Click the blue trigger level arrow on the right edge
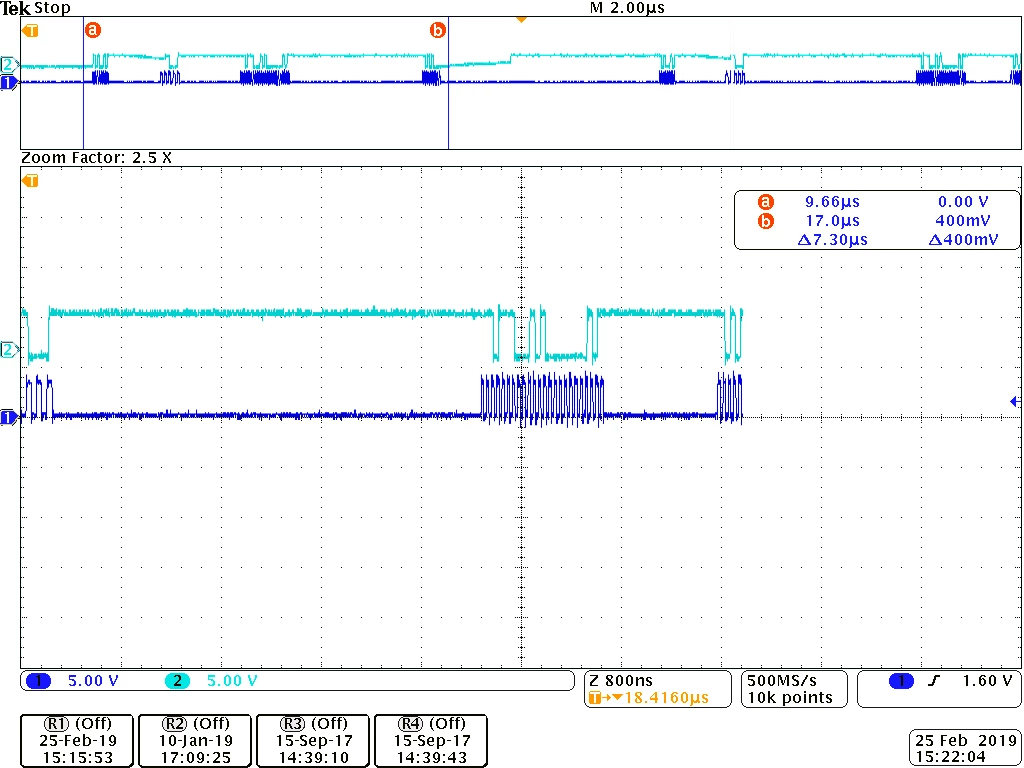 point(1016,401)
